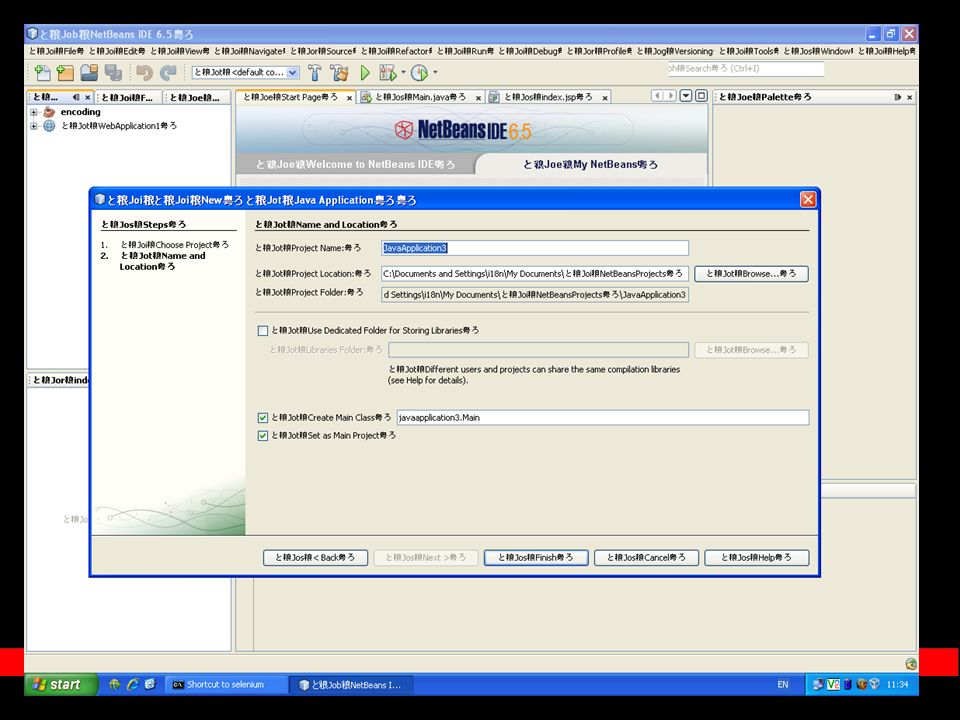Click the index.jsp tab file icon
This screenshot has width=960, height=720.
click(x=494, y=97)
